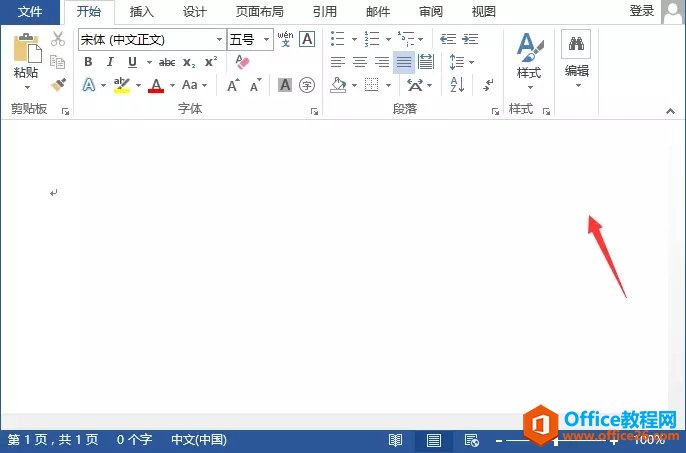This screenshot has width=686, height=453.
Task: Open shading fill dropdown arrow
Action: tap(354, 85)
